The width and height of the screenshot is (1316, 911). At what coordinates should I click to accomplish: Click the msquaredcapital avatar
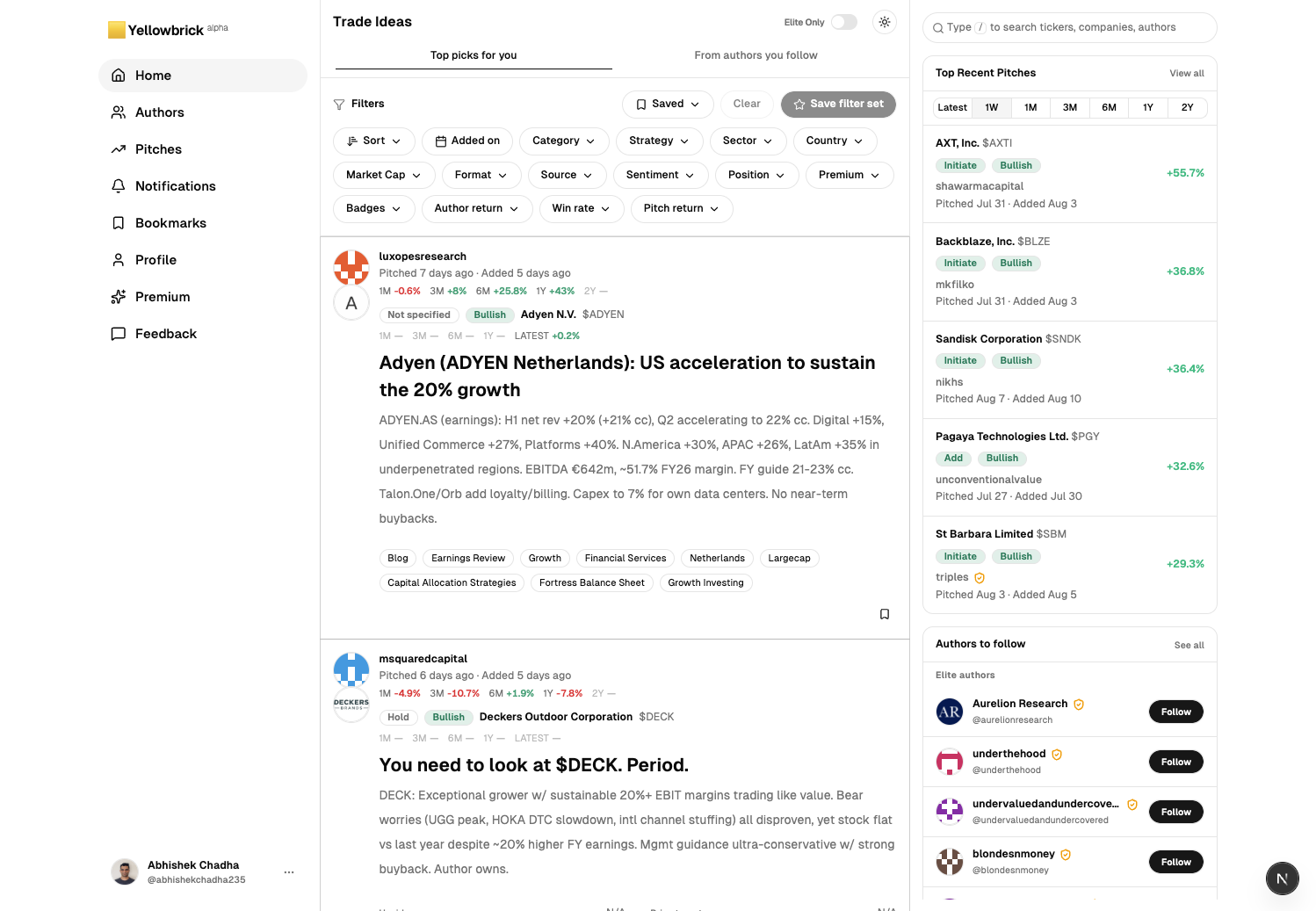pyautogui.click(x=351, y=669)
